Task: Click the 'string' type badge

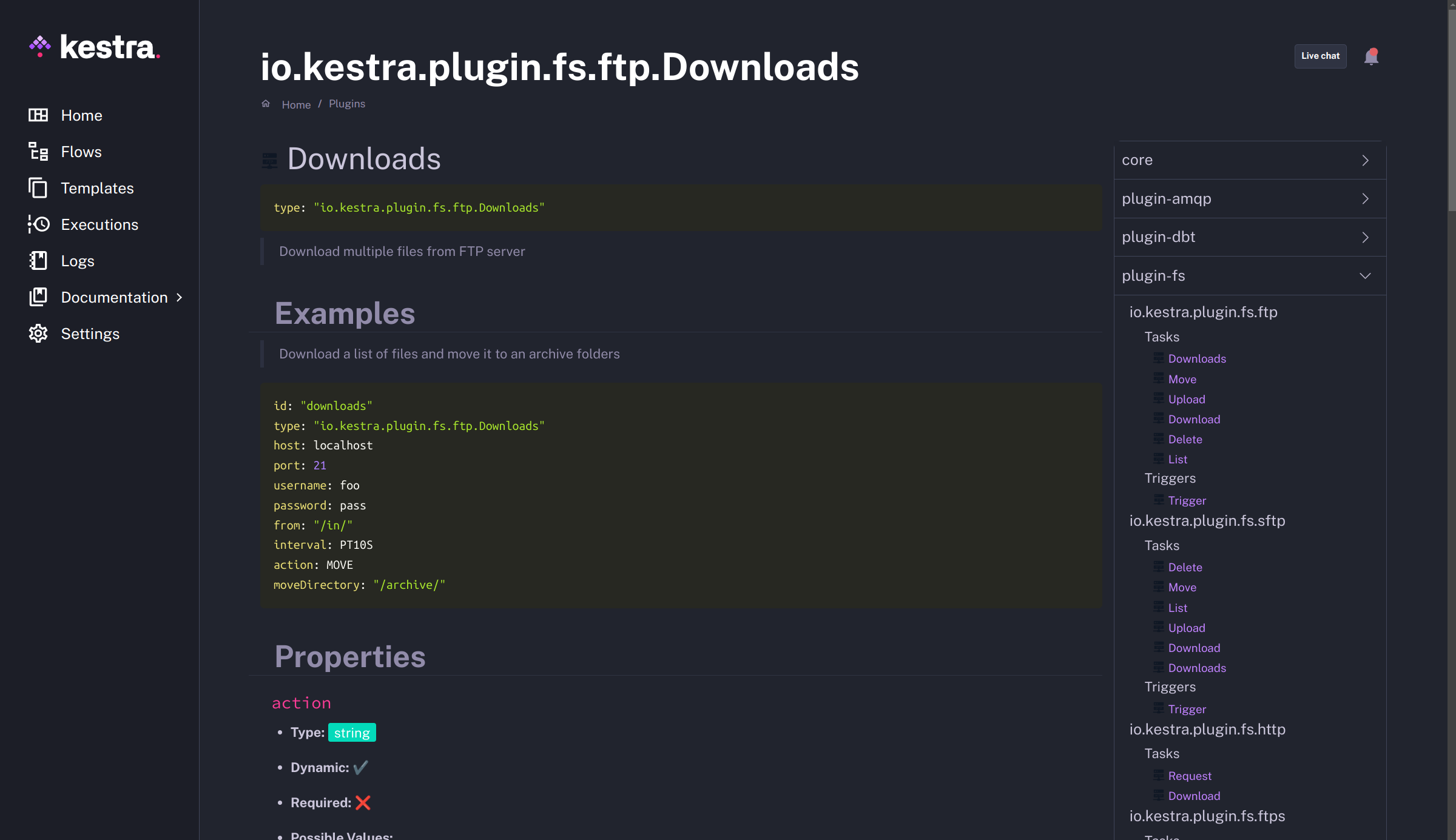Action: [x=352, y=733]
